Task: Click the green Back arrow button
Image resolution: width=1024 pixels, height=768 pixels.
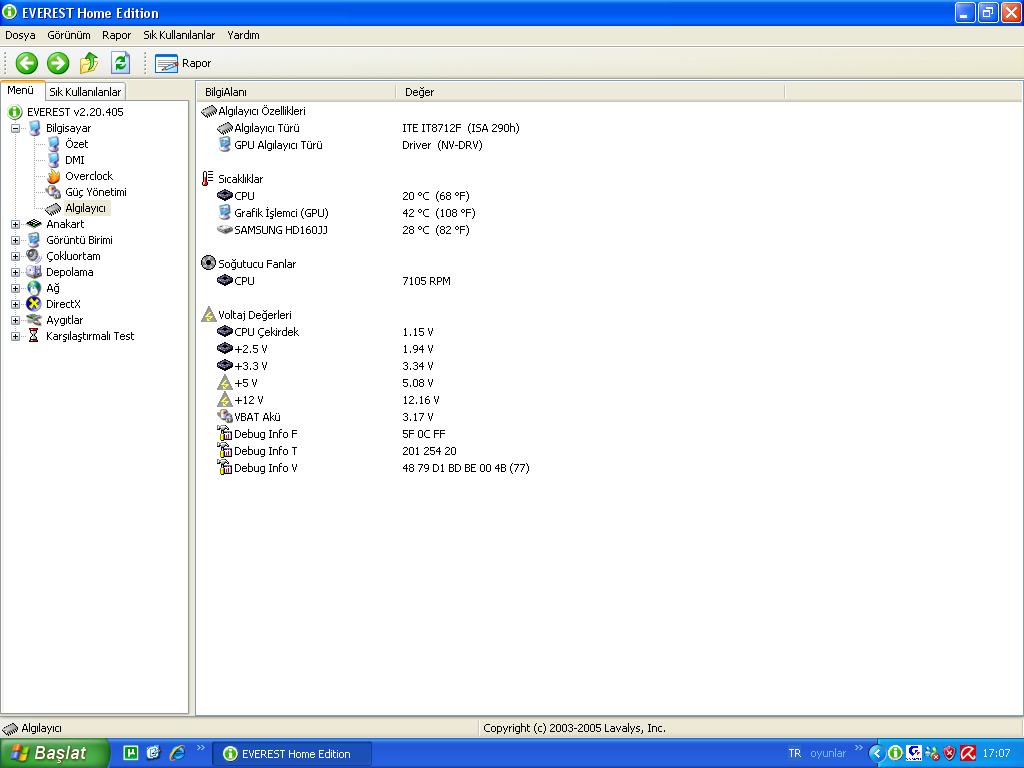Action: [27, 63]
